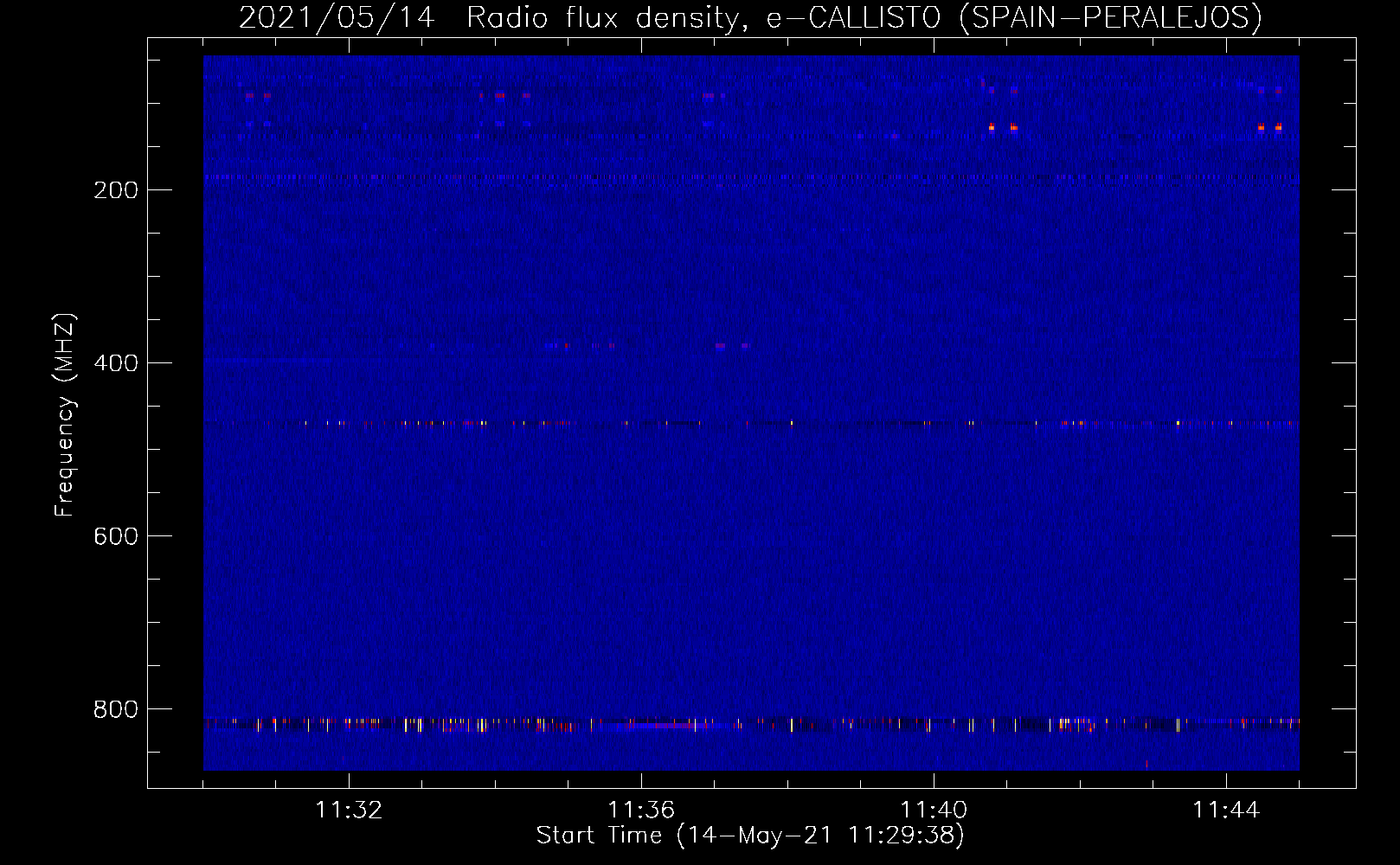Click the 11:44 time tick label
This screenshot has height=865, width=1400.
tap(1226, 811)
